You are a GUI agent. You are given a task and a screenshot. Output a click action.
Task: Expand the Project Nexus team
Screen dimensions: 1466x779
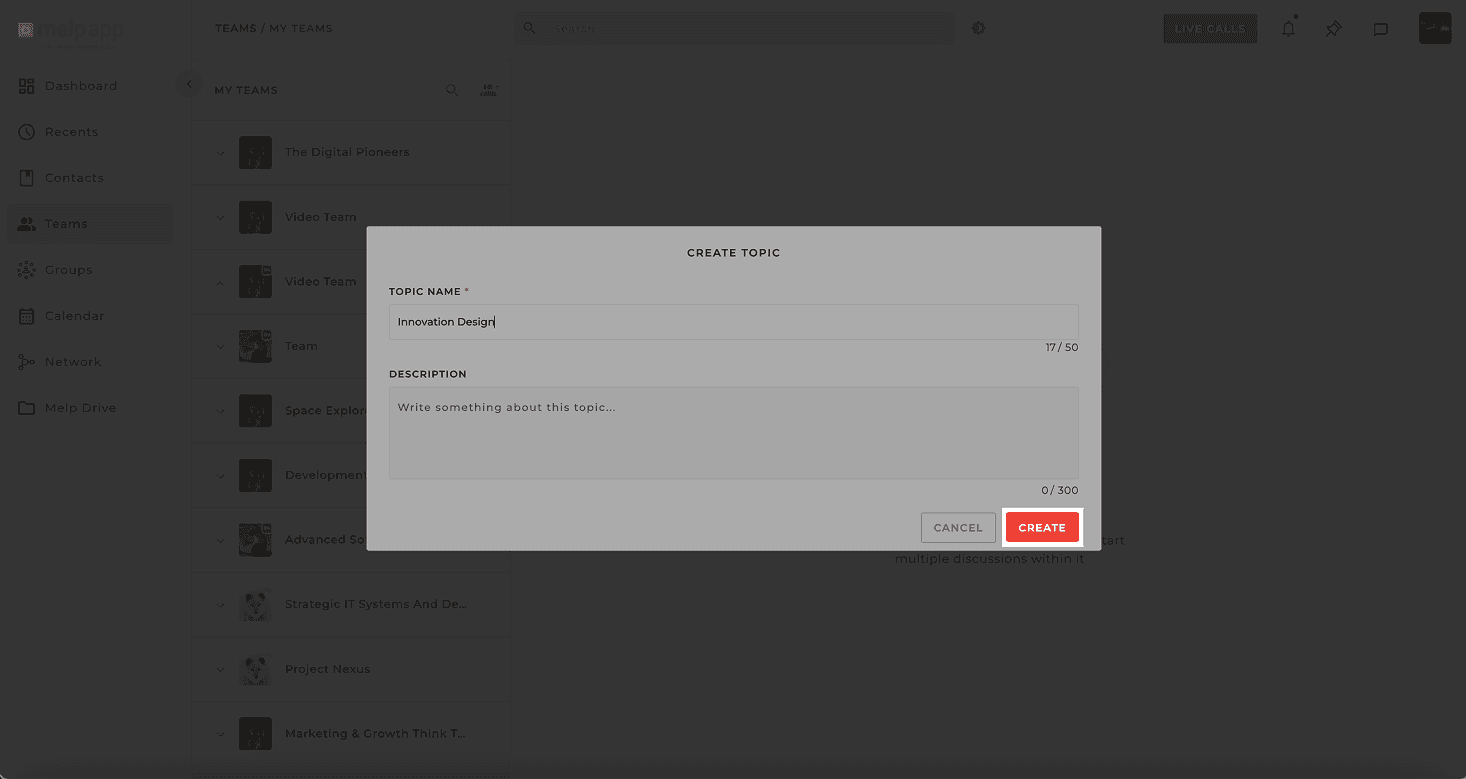(x=221, y=668)
